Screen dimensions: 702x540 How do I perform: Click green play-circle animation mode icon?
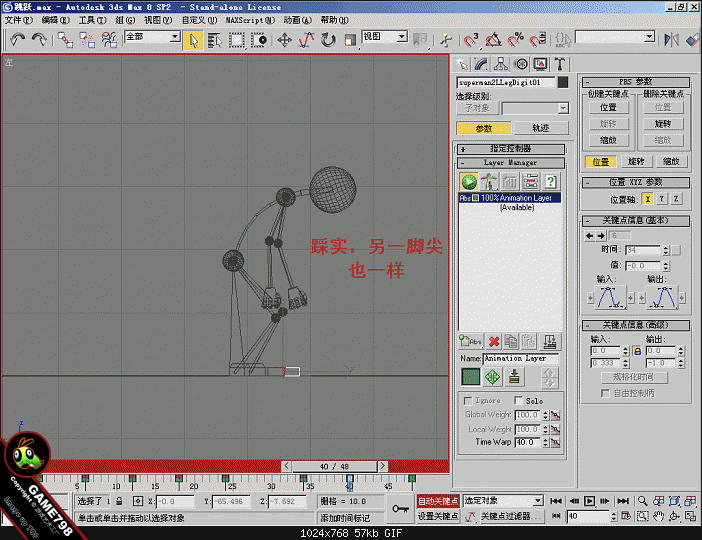tap(469, 181)
